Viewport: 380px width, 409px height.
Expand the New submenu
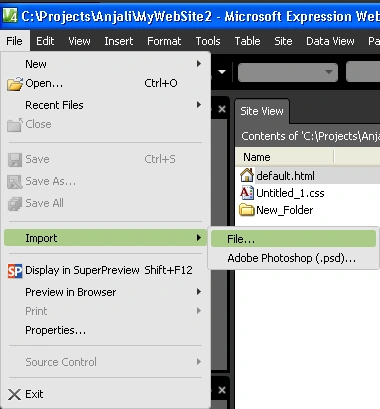[105, 64]
